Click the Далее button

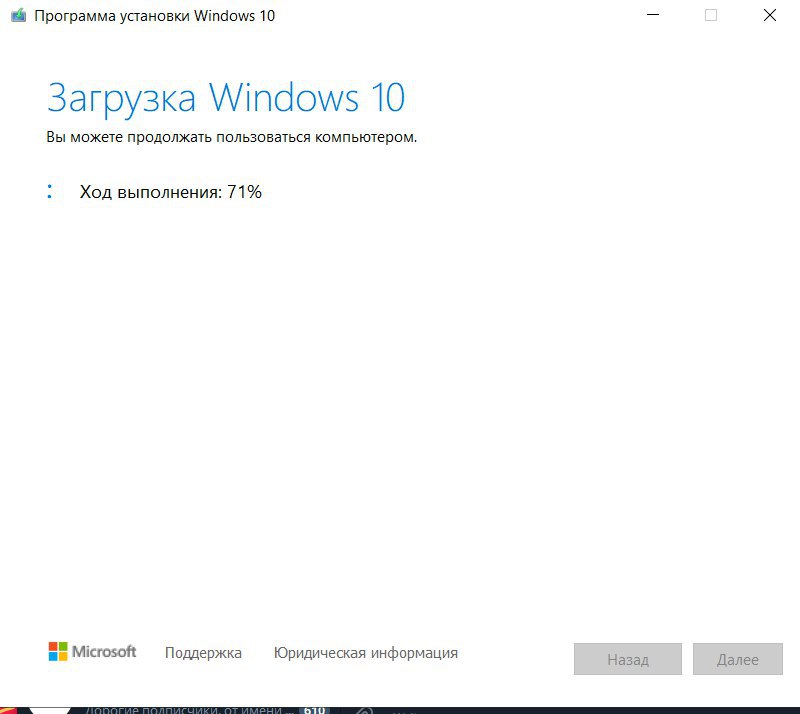737,659
